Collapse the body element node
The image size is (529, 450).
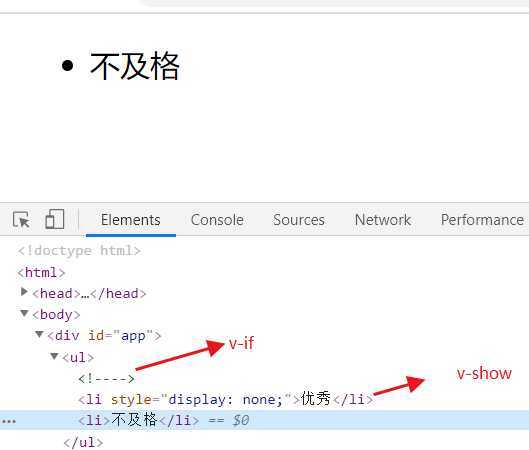24,313
